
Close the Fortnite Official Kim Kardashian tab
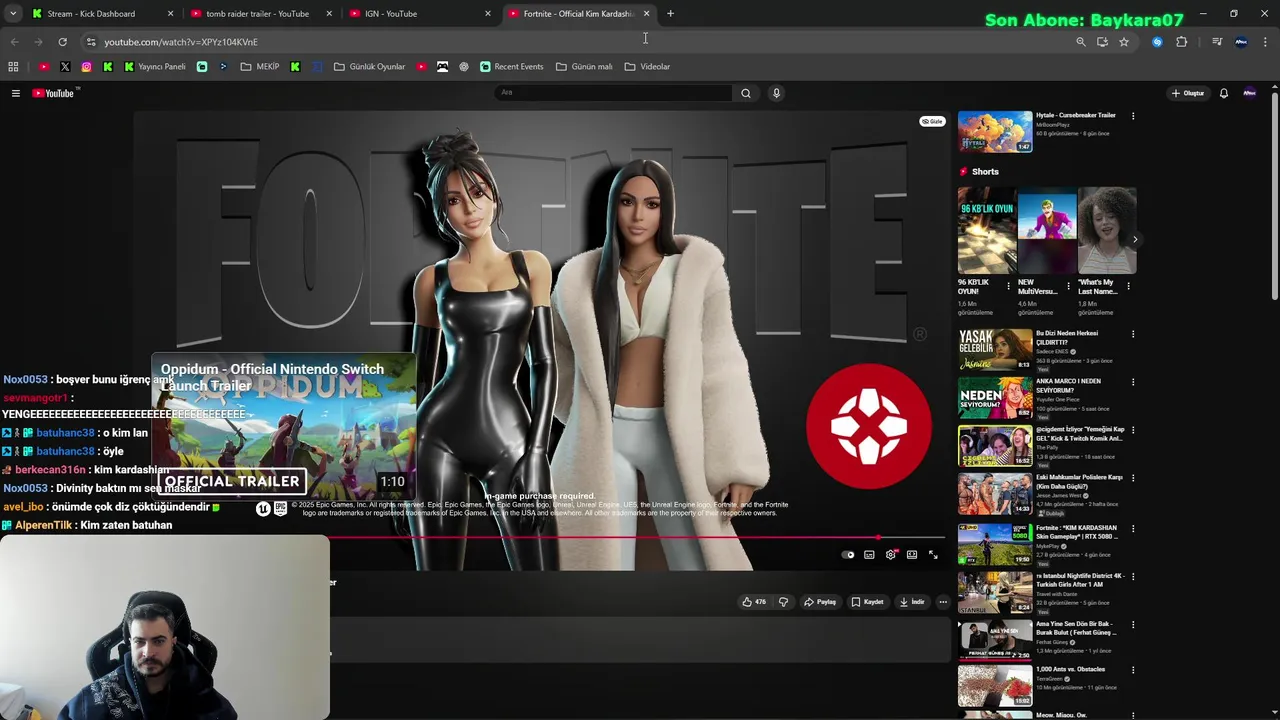coord(646,14)
